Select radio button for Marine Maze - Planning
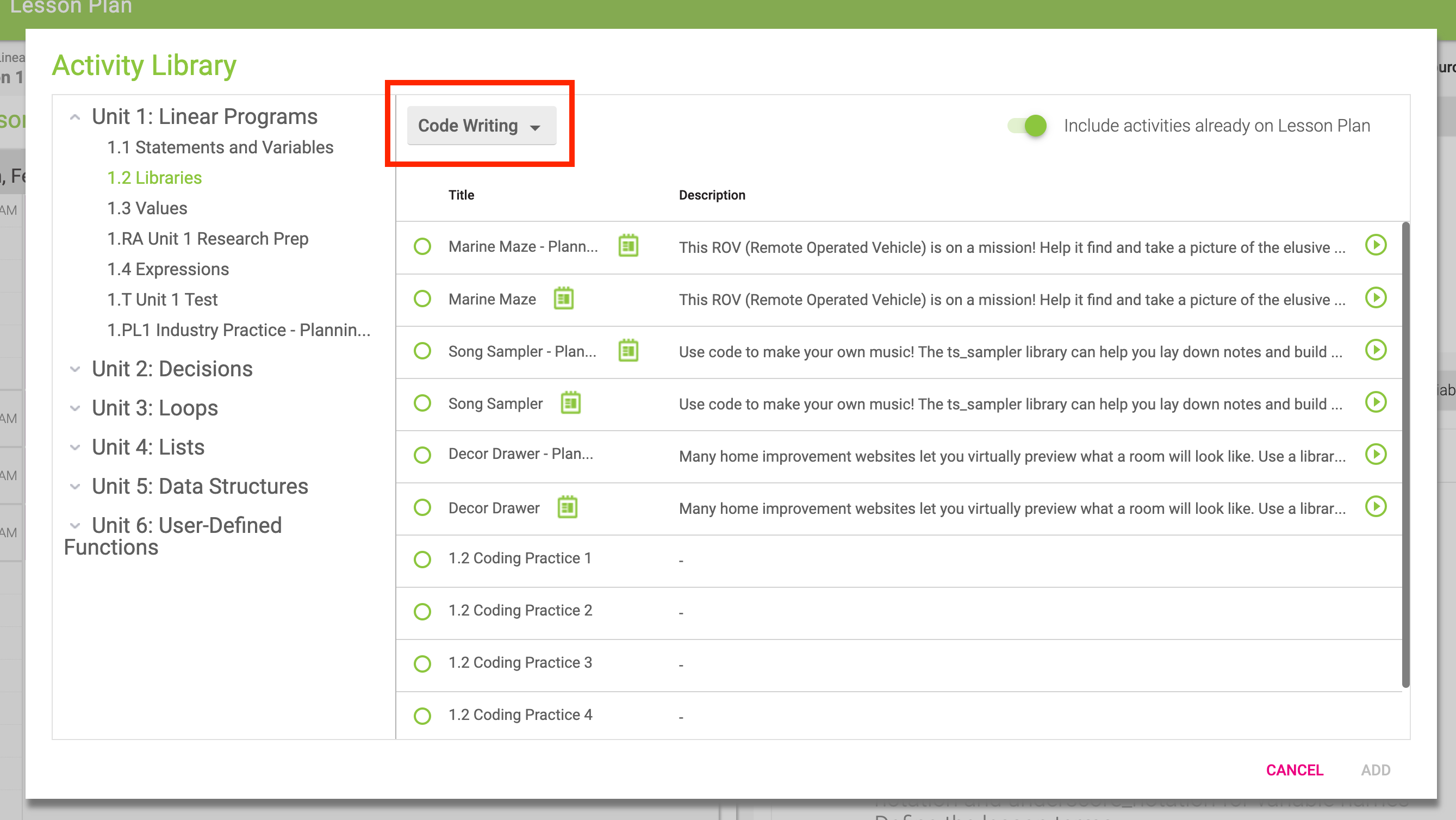1456x820 pixels. pos(422,246)
